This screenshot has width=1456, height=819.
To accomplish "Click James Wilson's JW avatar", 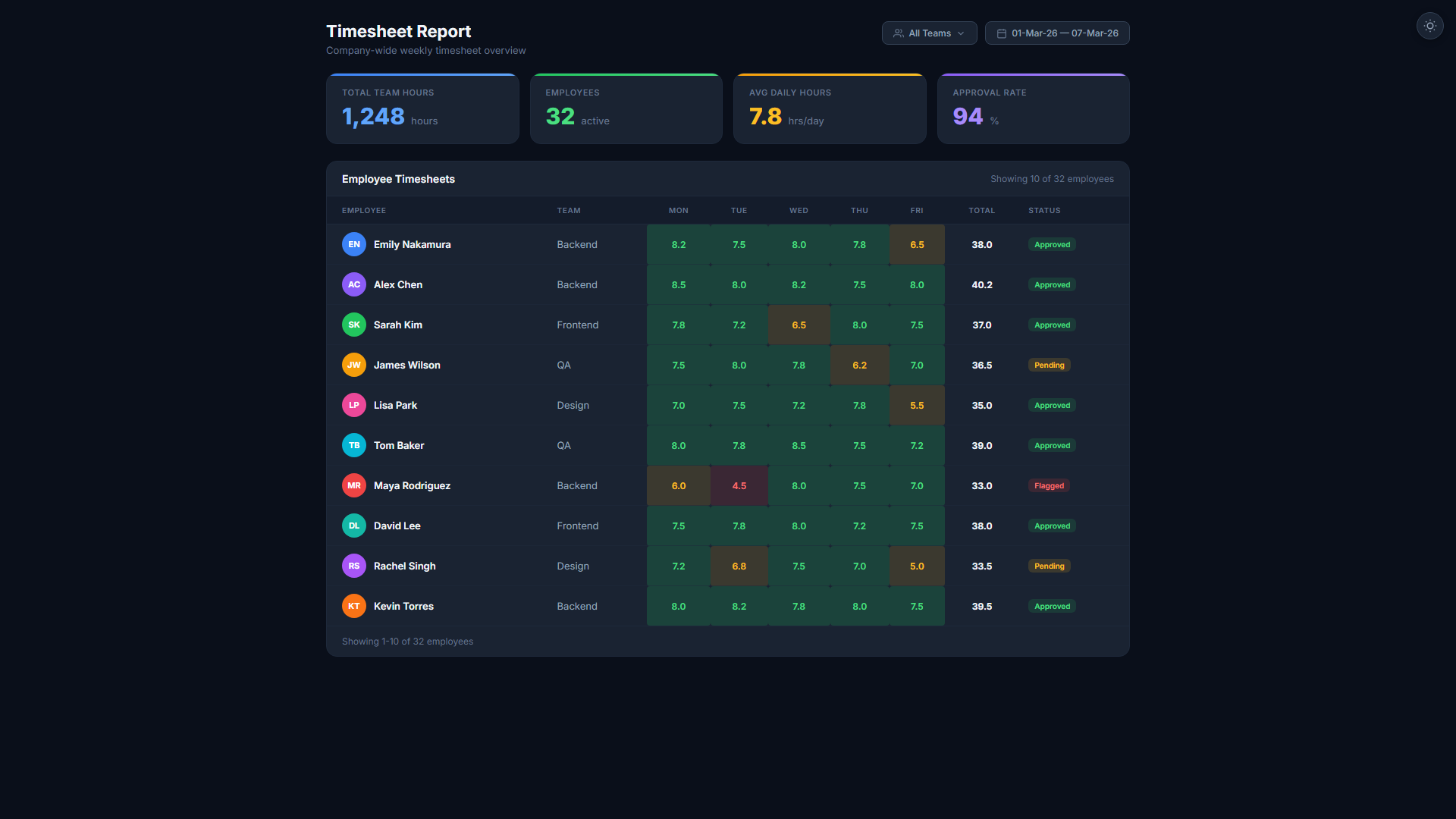I will [x=354, y=365].
